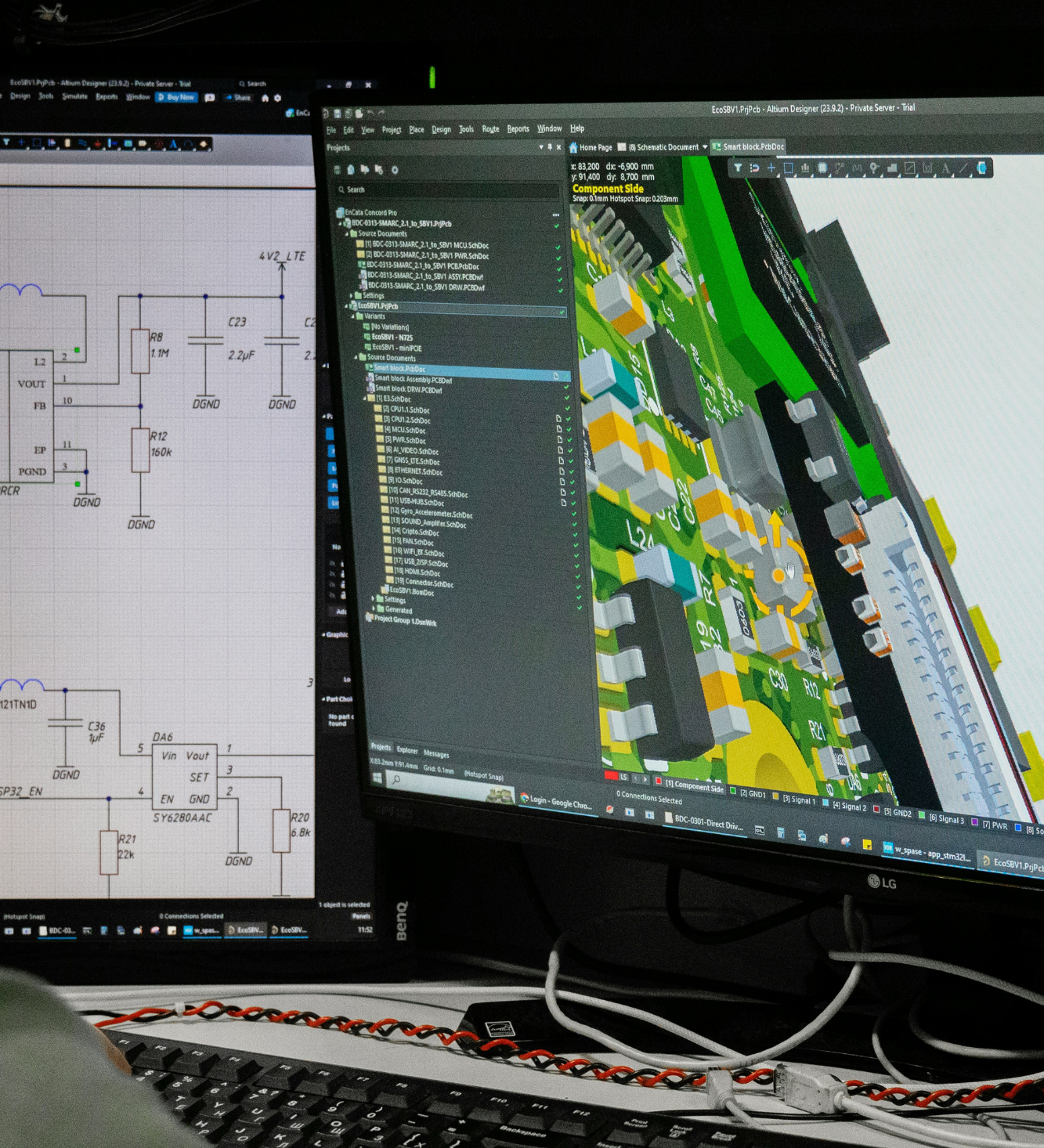Select the text tool in schematic toolbar
Viewport: 1044px width, 1148px height.
click(x=173, y=144)
